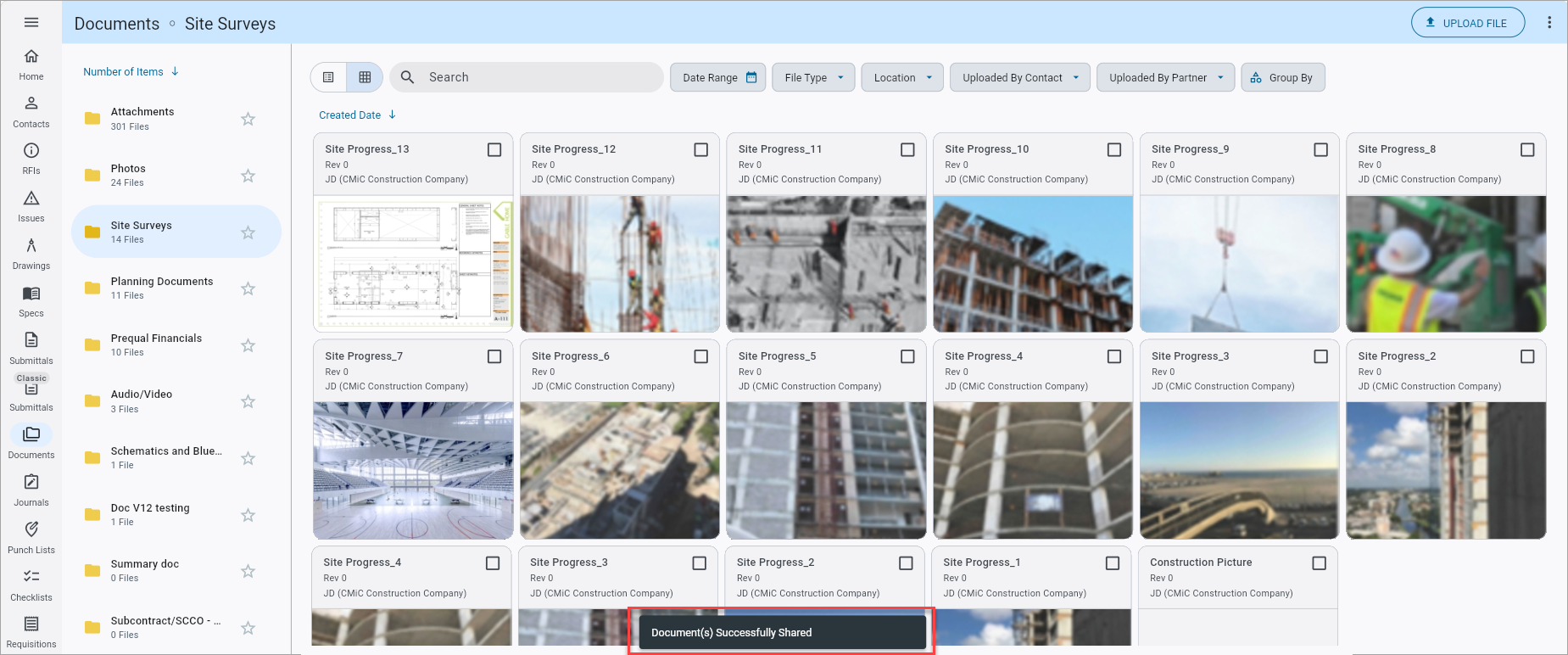1568x655 pixels.
Task: Open the hamburger navigation menu
Action: [31, 23]
